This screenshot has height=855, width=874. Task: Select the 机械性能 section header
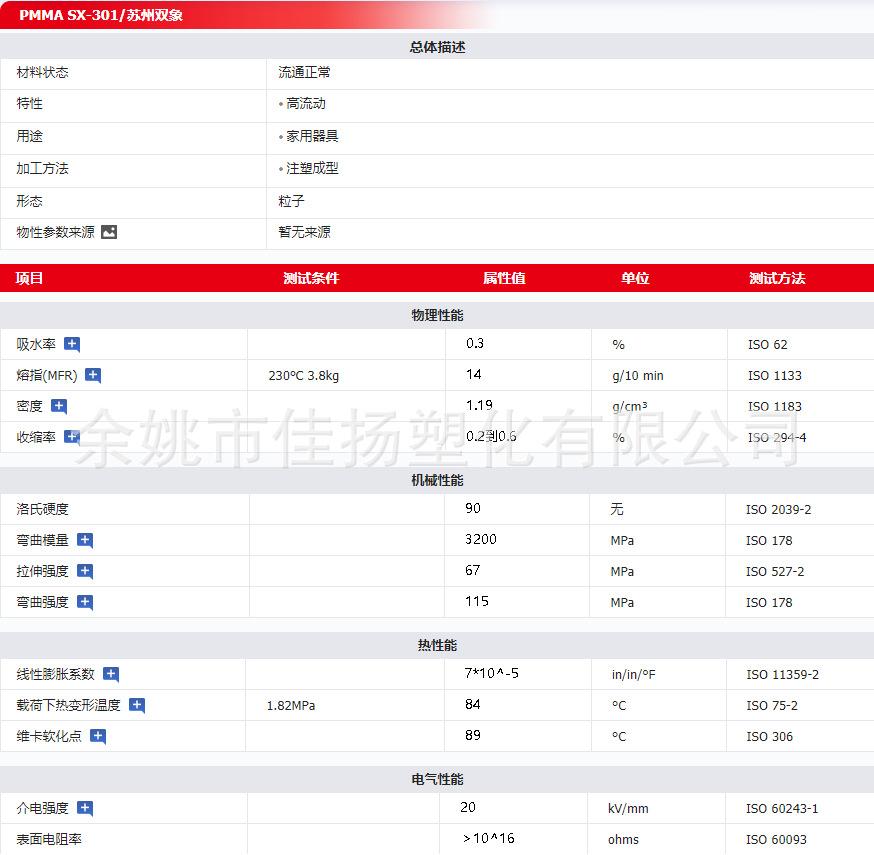tap(437, 480)
